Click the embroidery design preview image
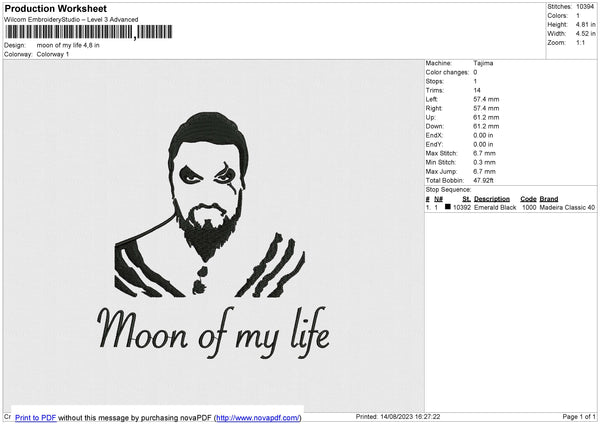Viewport: 600px width, 424px height. point(214,236)
